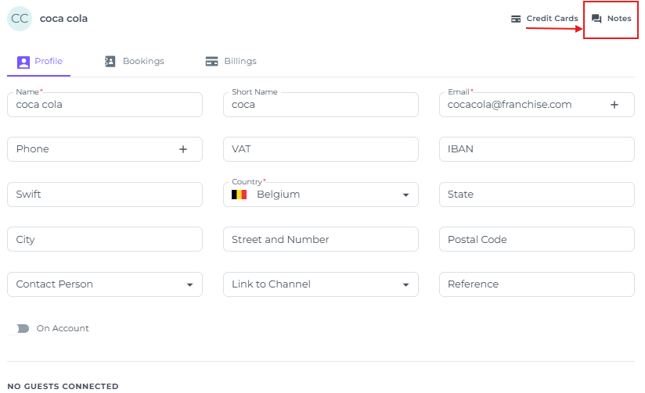
Task: Focus the VAT input field
Action: coord(321,149)
